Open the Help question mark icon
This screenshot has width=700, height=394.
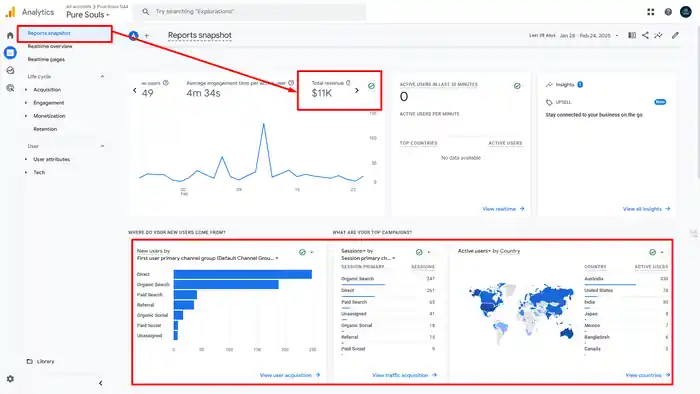click(x=668, y=12)
